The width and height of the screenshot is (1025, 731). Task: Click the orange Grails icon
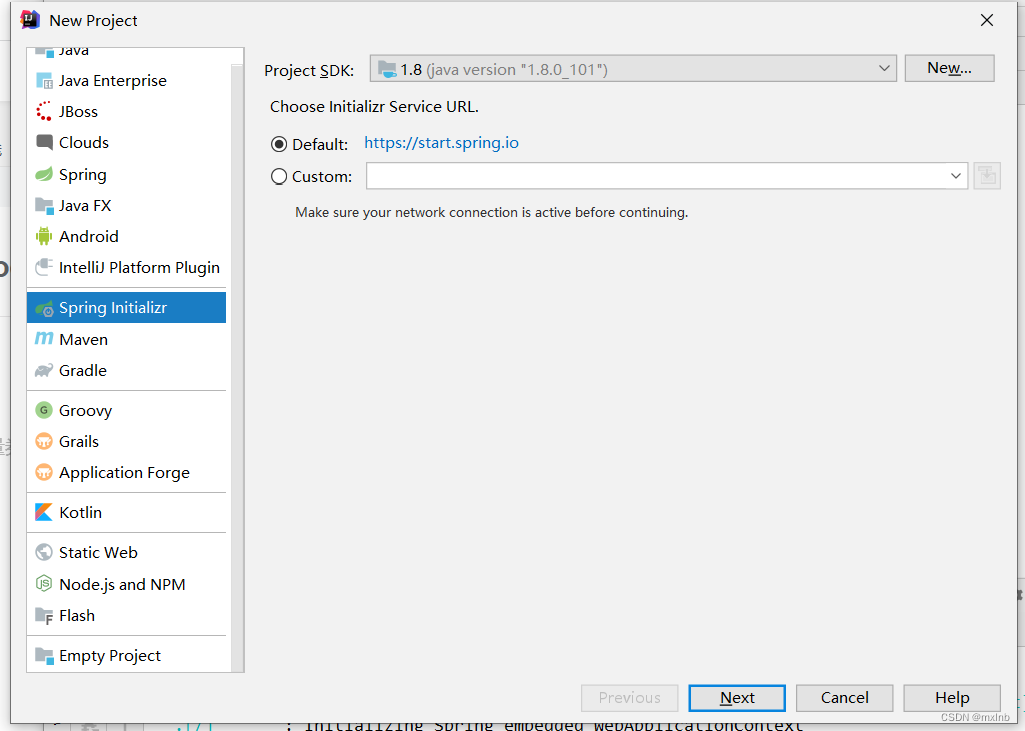[x=44, y=441]
